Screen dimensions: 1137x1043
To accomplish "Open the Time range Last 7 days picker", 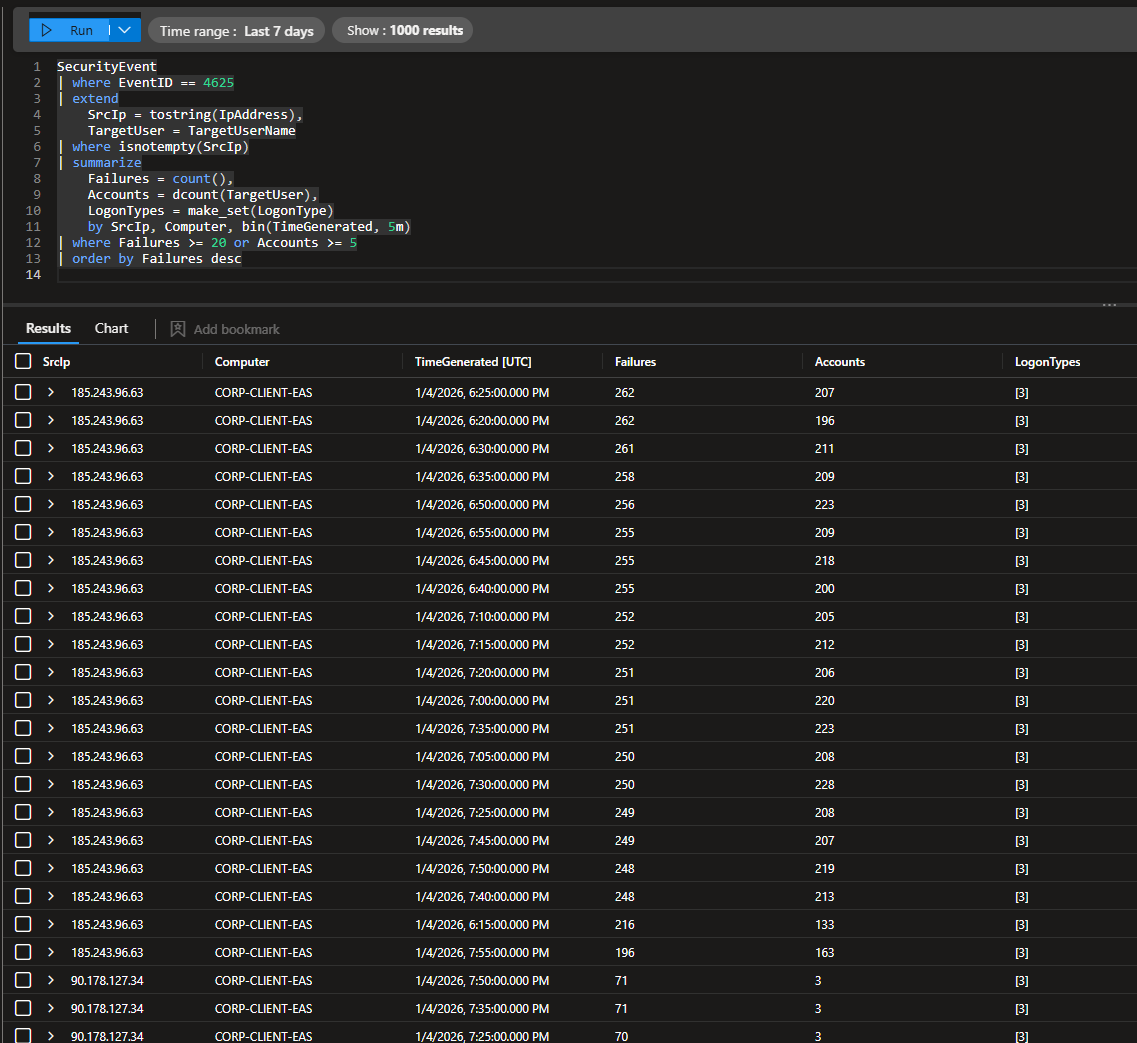I will click(x=237, y=31).
